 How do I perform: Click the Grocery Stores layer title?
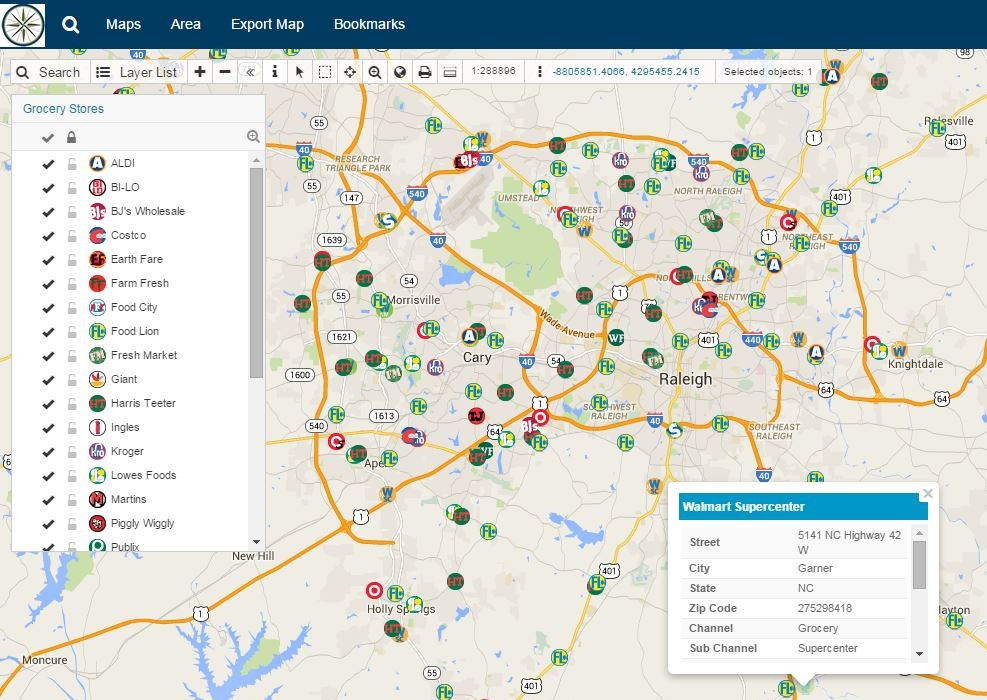coord(64,109)
